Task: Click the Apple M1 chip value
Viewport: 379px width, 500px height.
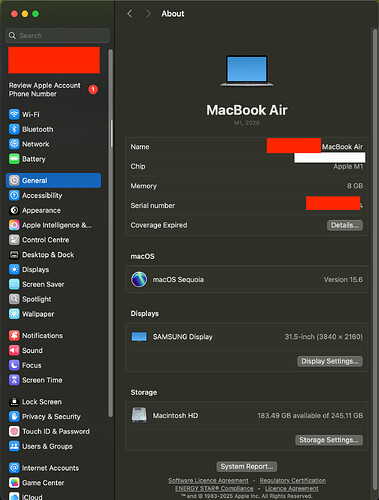Action: pyautogui.click(x=348, y=166)
